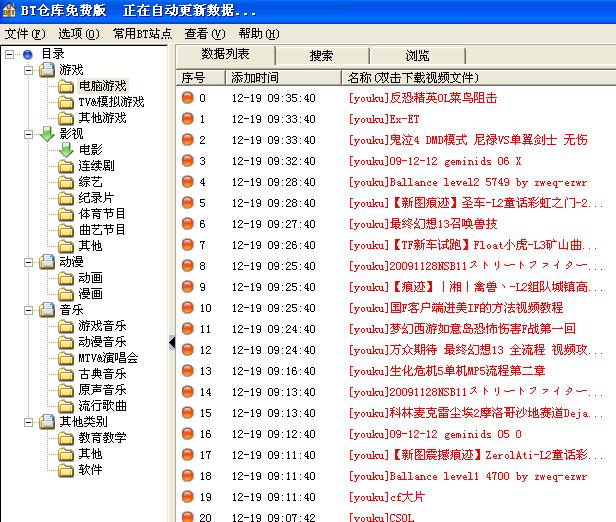
Task: Collapse the 游戏 tree branch
Action: 28,70
